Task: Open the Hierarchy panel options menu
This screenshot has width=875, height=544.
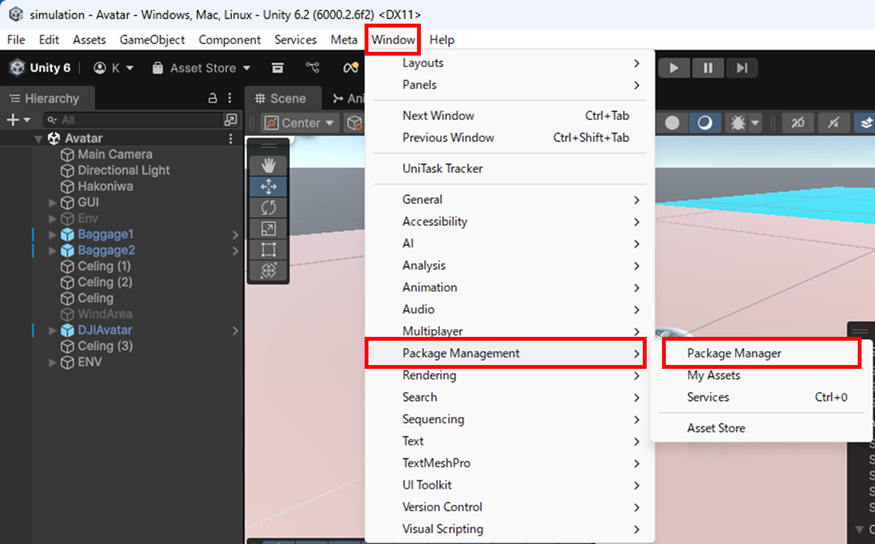Action: coord(230,98)
